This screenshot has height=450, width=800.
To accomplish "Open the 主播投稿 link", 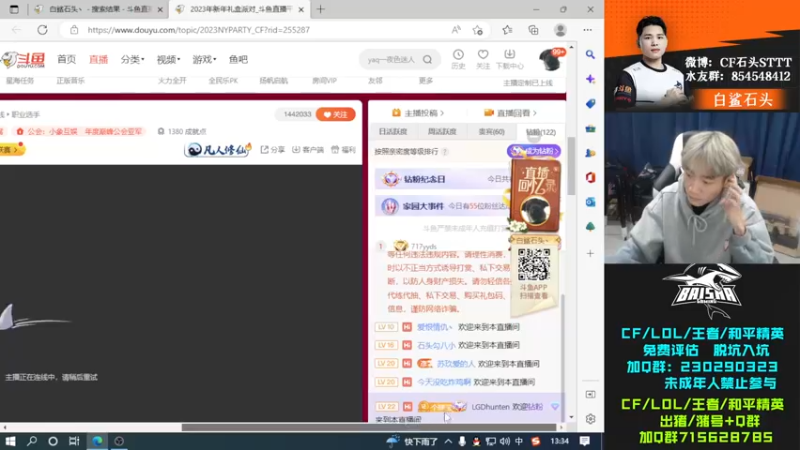I will click(418, 113).
